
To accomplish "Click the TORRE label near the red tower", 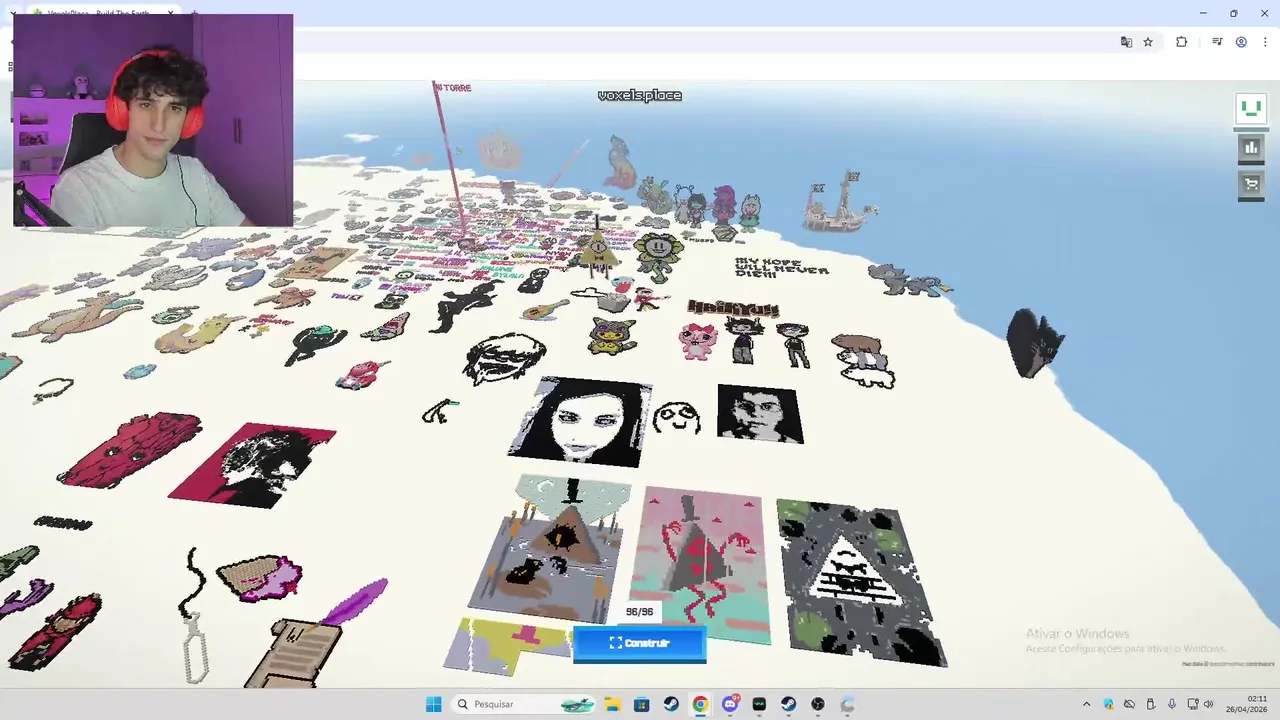I will pyautogui.click(x=455, y=88).
